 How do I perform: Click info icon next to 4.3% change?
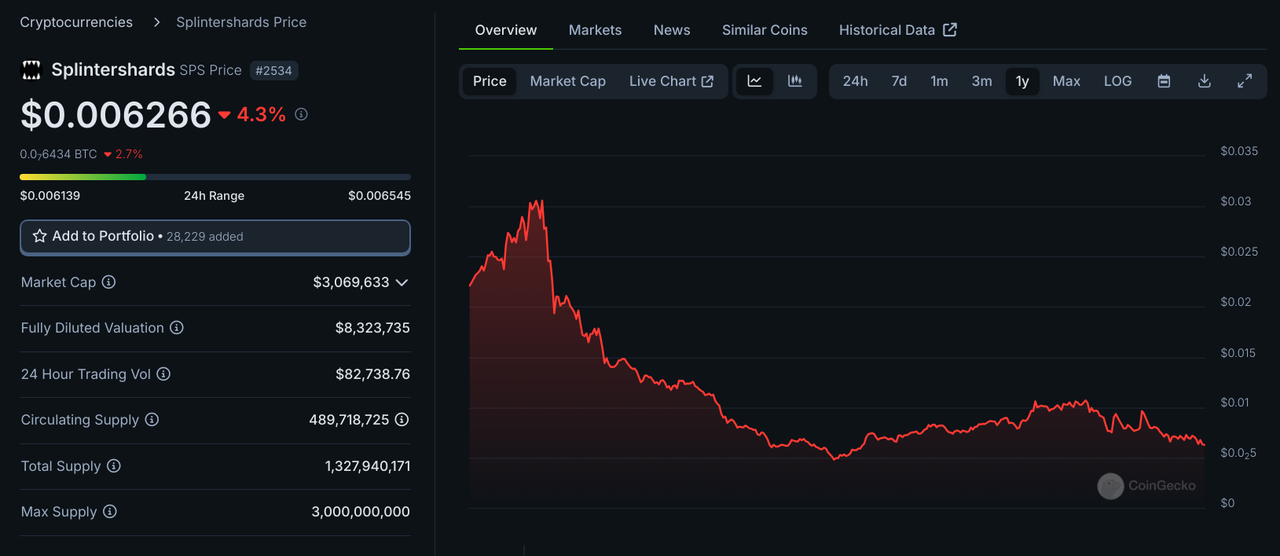tap(301, 114)
